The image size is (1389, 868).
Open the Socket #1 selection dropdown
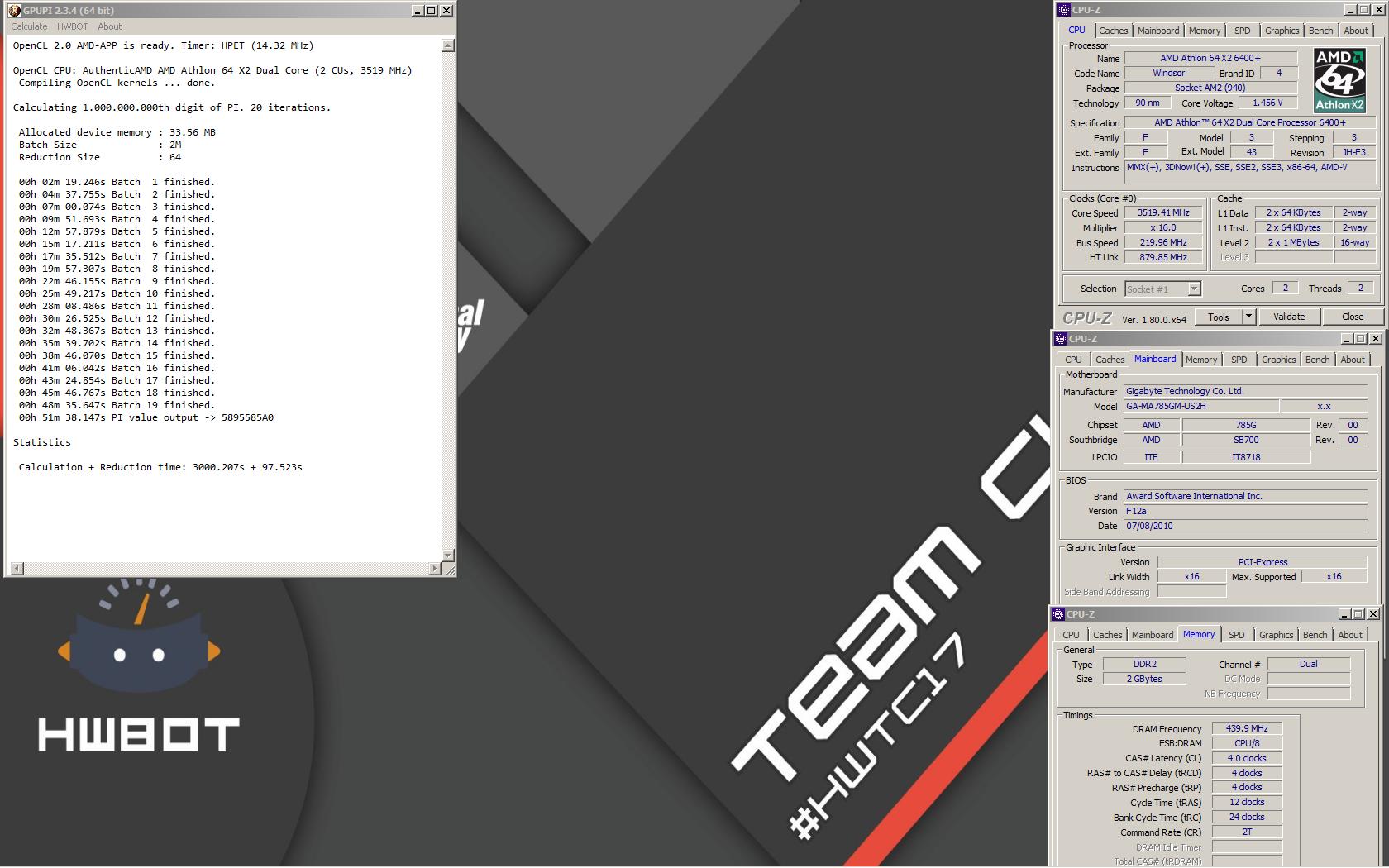tap(1193, 289)
